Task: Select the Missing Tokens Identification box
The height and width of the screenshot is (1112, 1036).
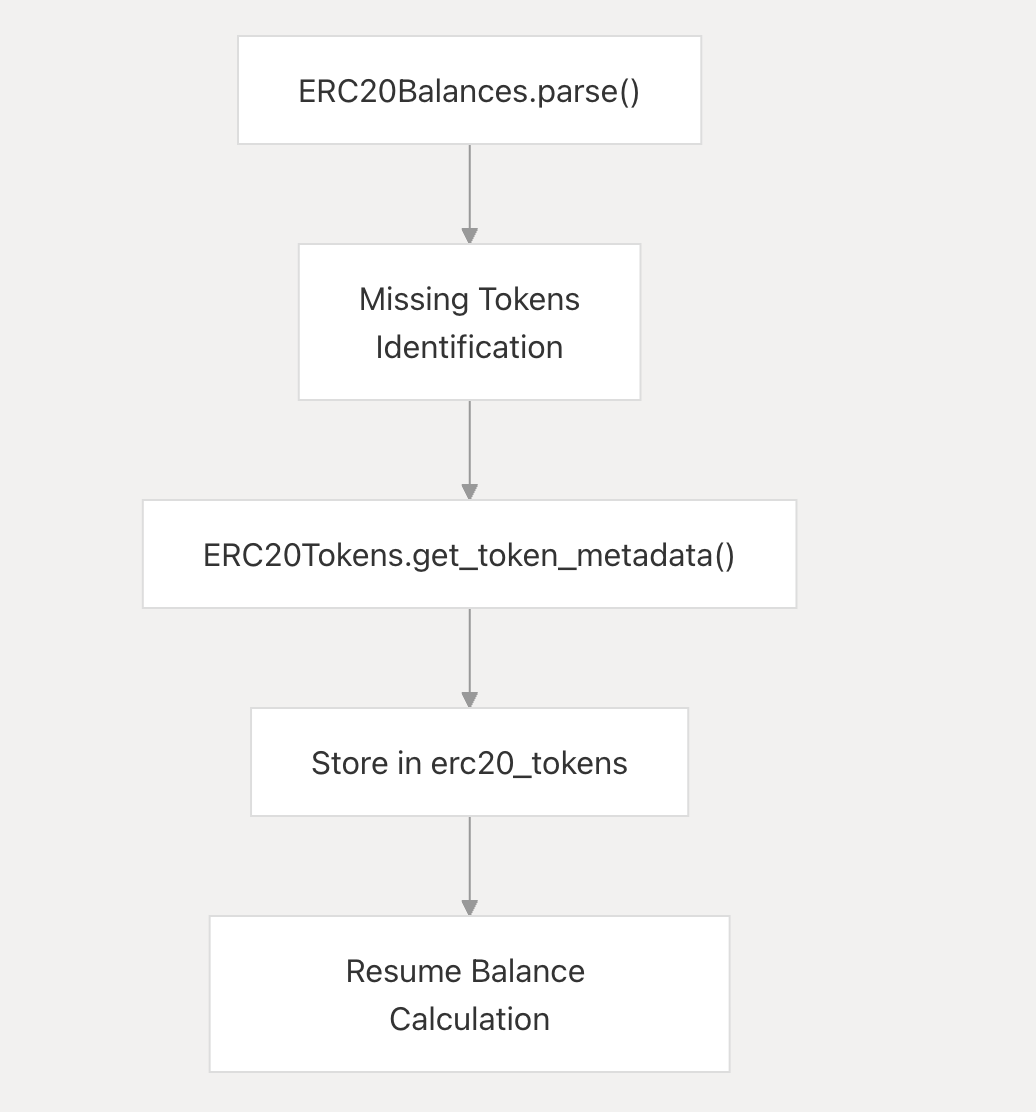Action: [x=469, y=322]
